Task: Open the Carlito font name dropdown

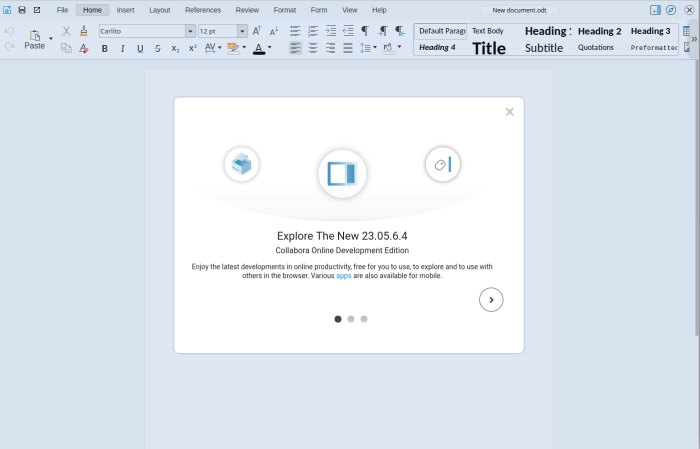Action: (x=190, y=31)
